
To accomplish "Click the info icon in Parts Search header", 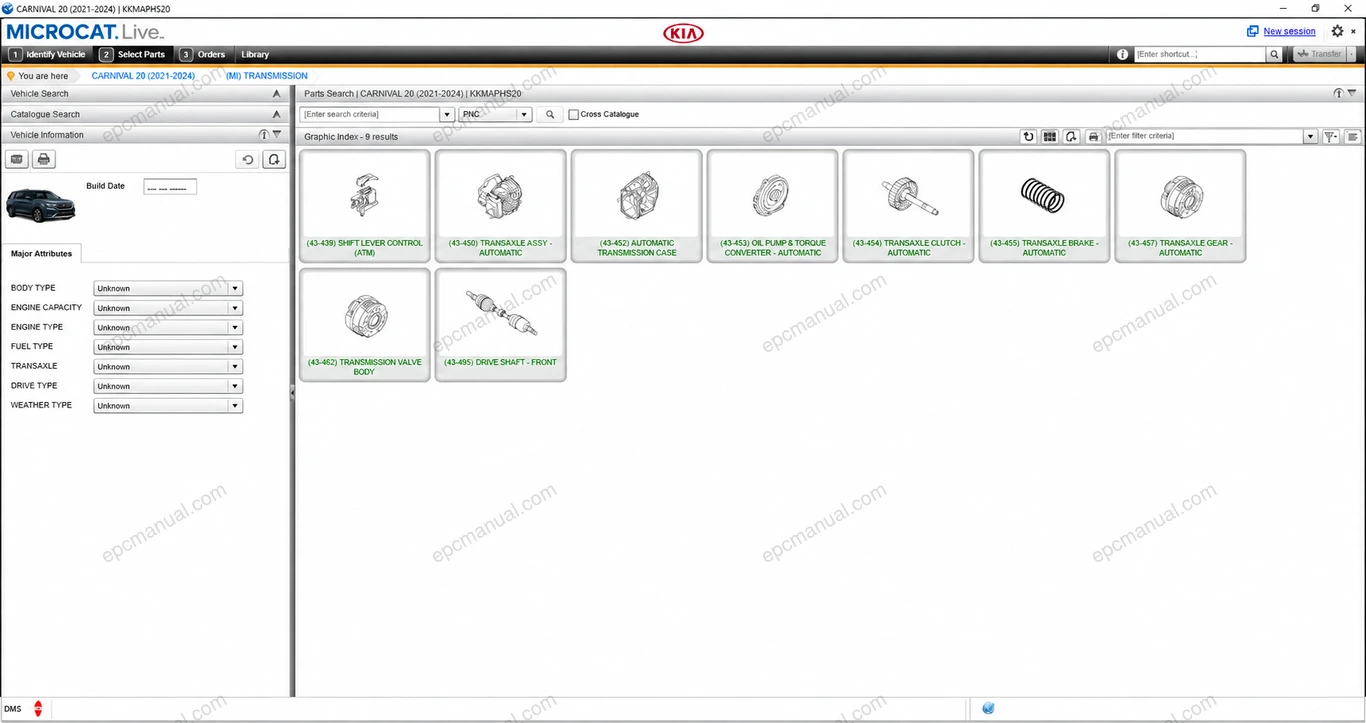I will [1338, 93].
